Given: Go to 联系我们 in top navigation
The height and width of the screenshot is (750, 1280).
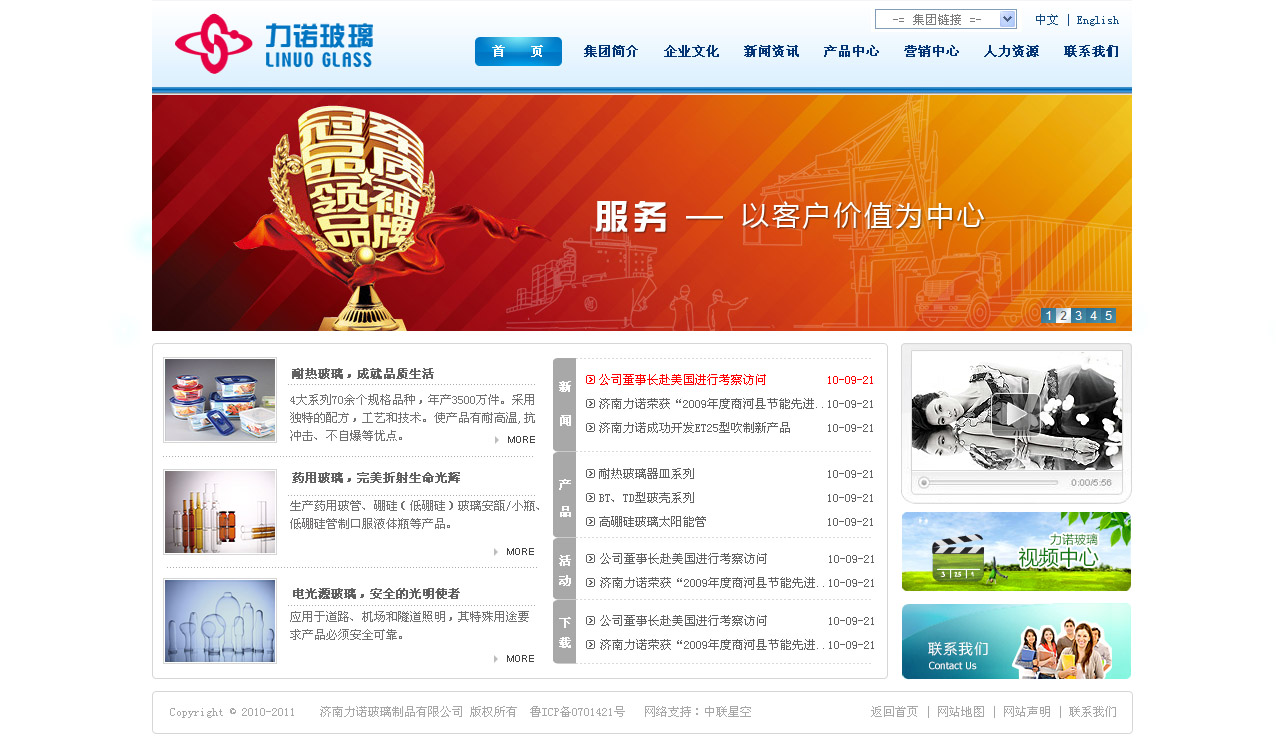Looking at the screenshot, I should click(1091, 52).
